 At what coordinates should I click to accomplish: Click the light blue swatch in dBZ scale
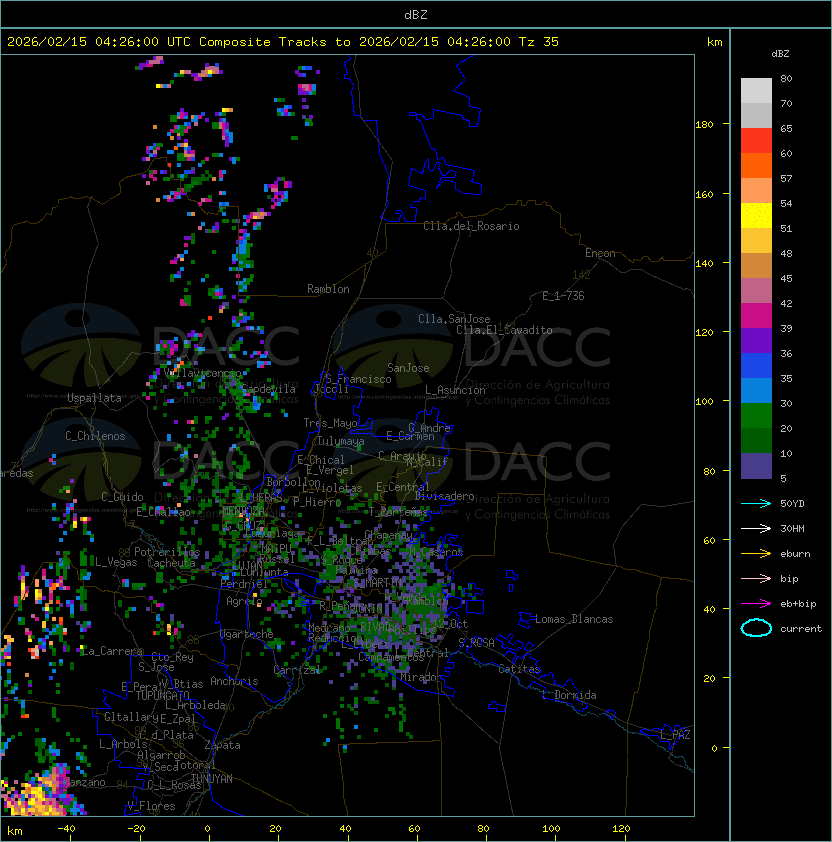(x=756, y=390)
